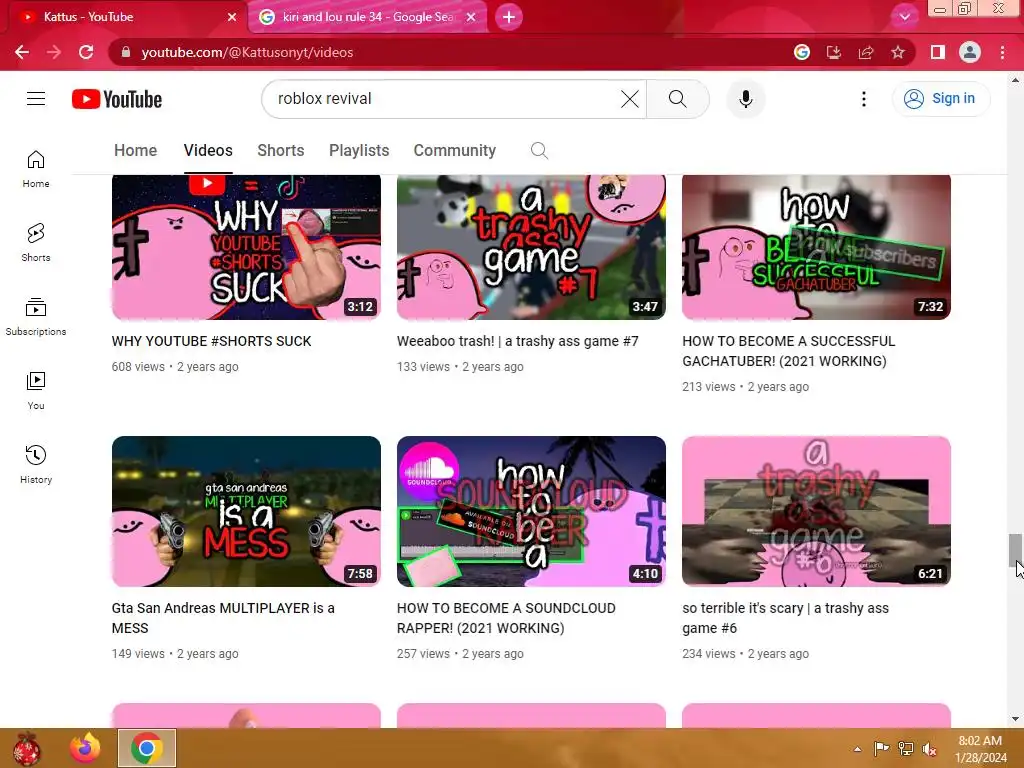Show hidden tray icons arrow
This screenshot has height=768, width=1024.
click(857, 749)
